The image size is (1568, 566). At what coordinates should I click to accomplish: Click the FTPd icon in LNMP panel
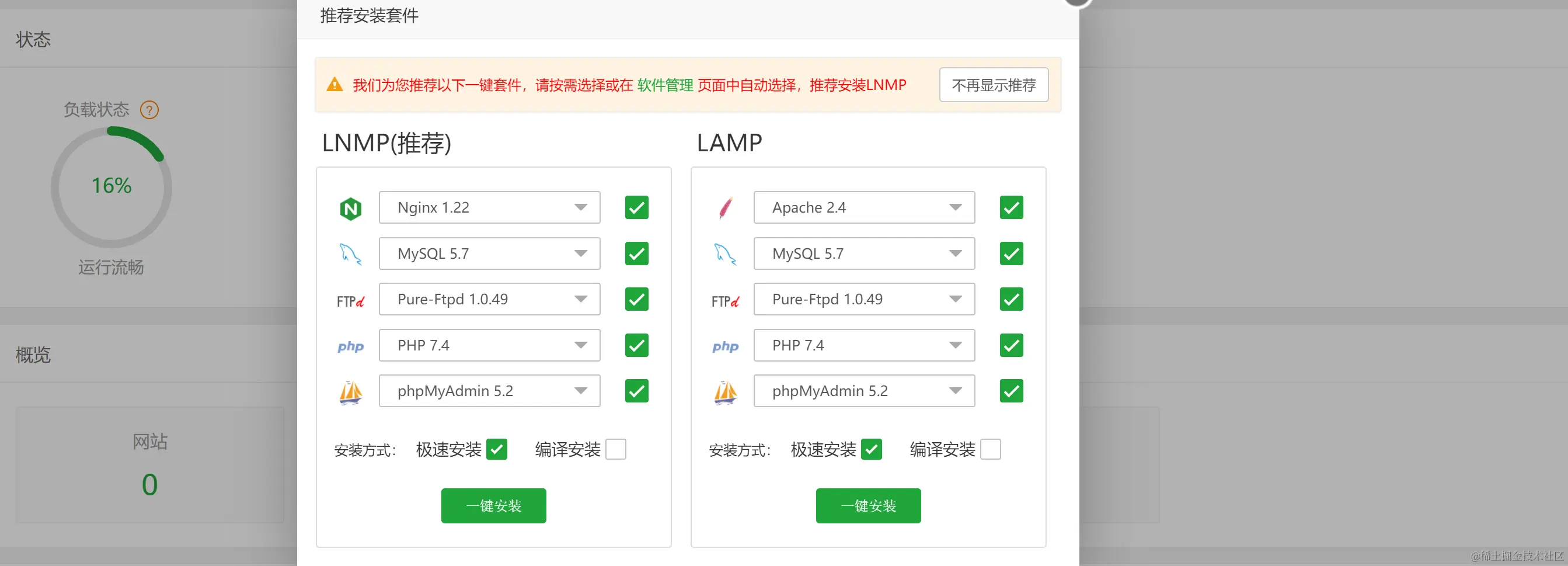[351, 301]
